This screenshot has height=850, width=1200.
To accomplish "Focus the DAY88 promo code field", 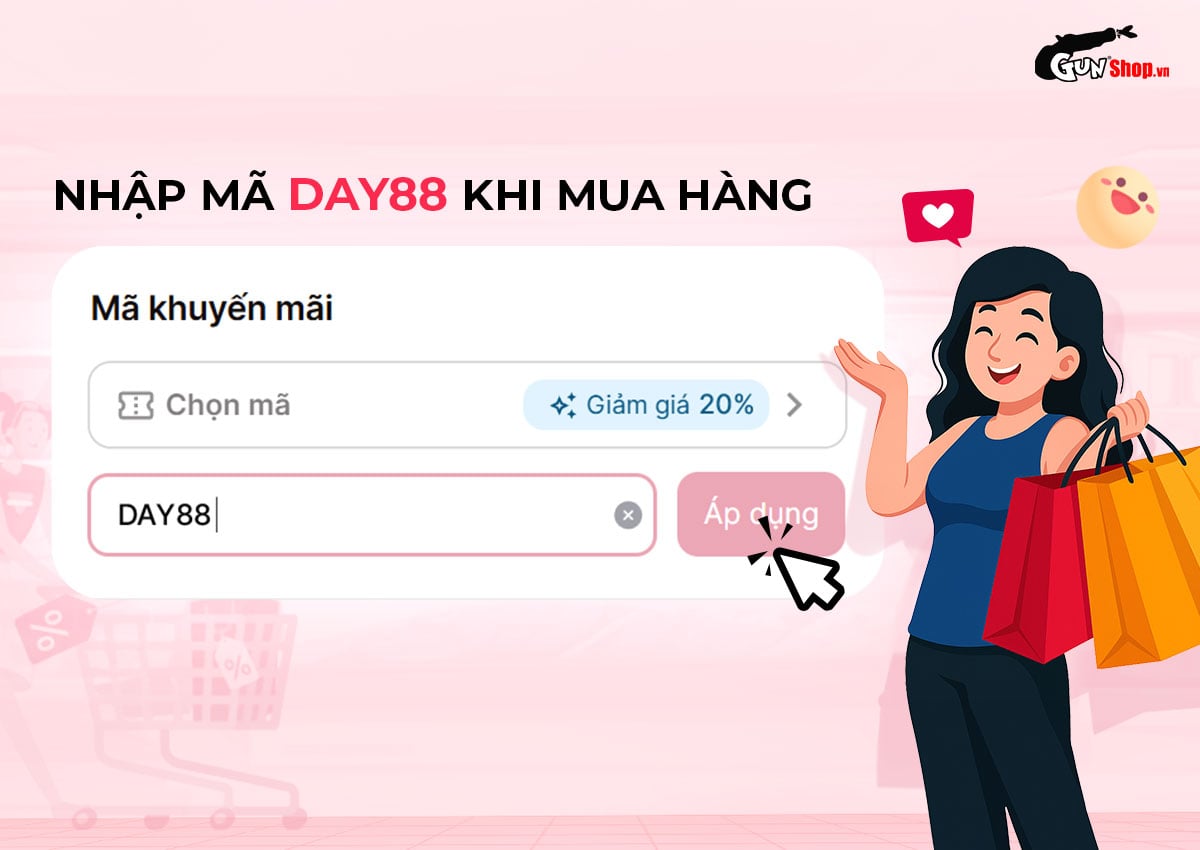I will coord(372,515).
